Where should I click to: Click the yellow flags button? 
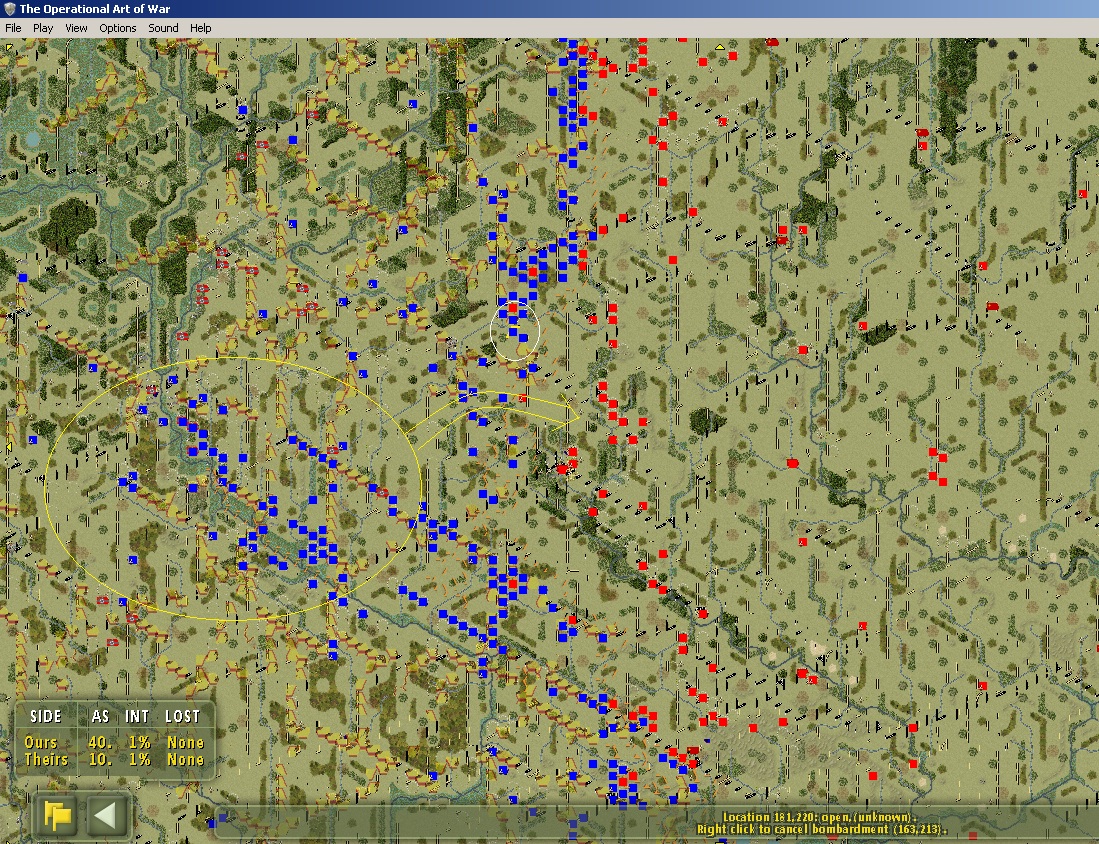click(57, 815)
